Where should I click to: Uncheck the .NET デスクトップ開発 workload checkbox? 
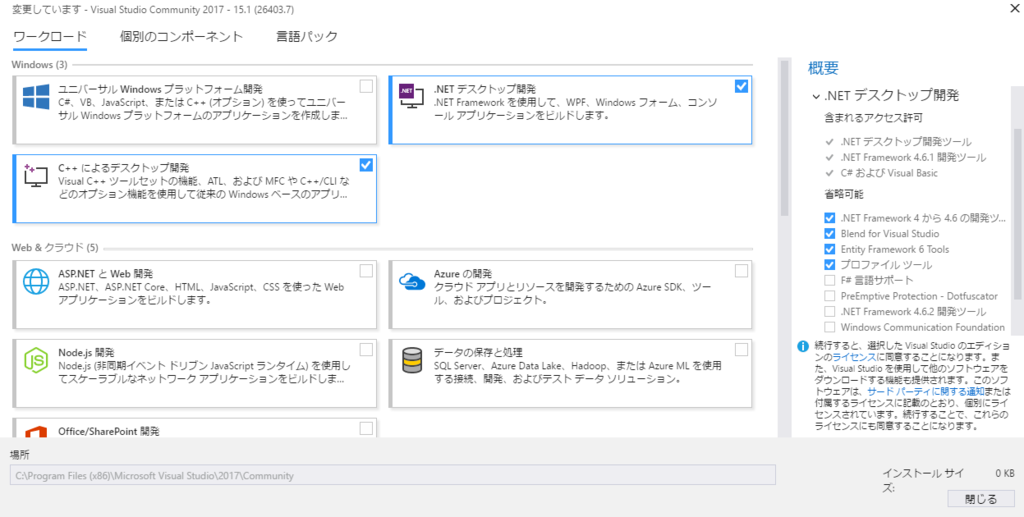tap(741, 86)
